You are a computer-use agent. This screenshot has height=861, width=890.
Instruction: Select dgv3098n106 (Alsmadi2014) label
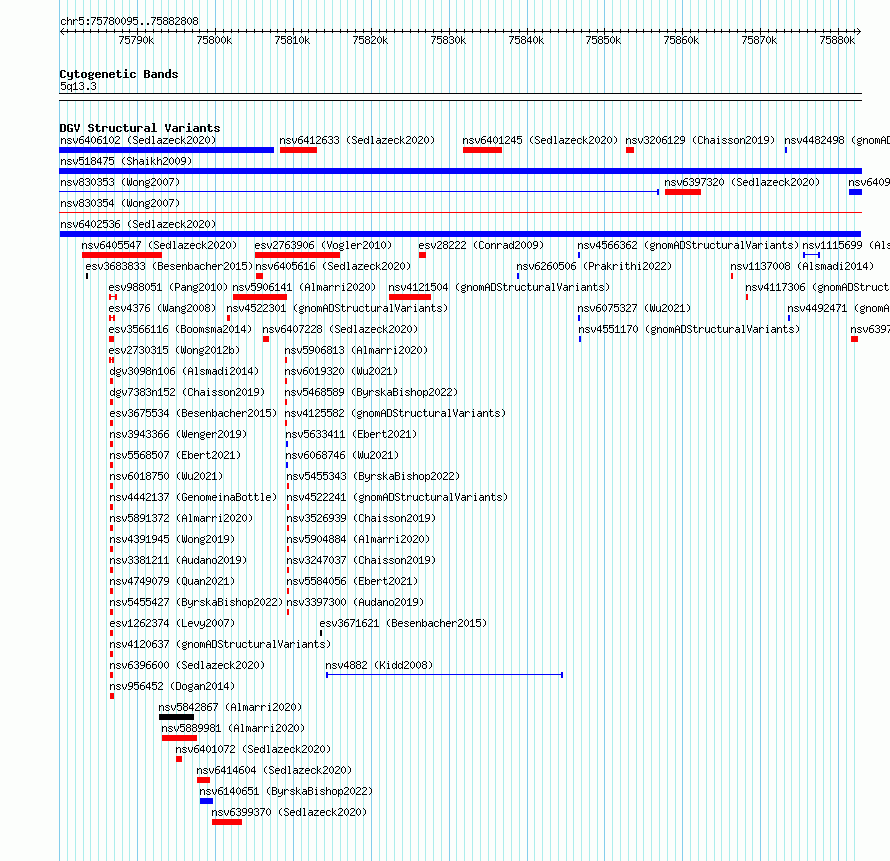pyautogui.click(x=184, y=371)
